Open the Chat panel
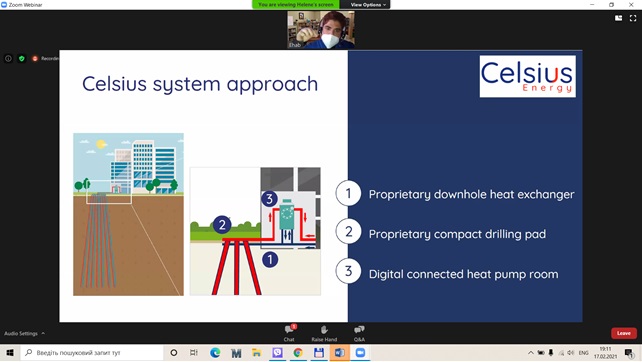Viewport: 642px width, 362px height. click(289, 333)
